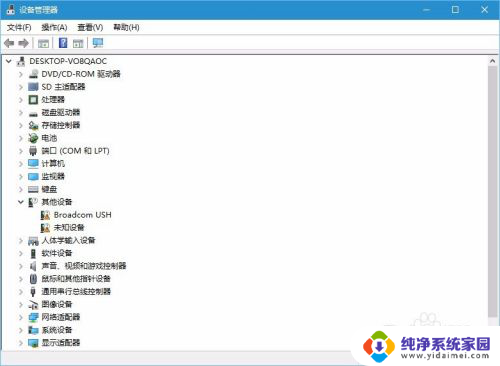Select the Broadcom USH warning icon
The width and height of the screenshot is (500, 366).
click(x=45, y=215)
